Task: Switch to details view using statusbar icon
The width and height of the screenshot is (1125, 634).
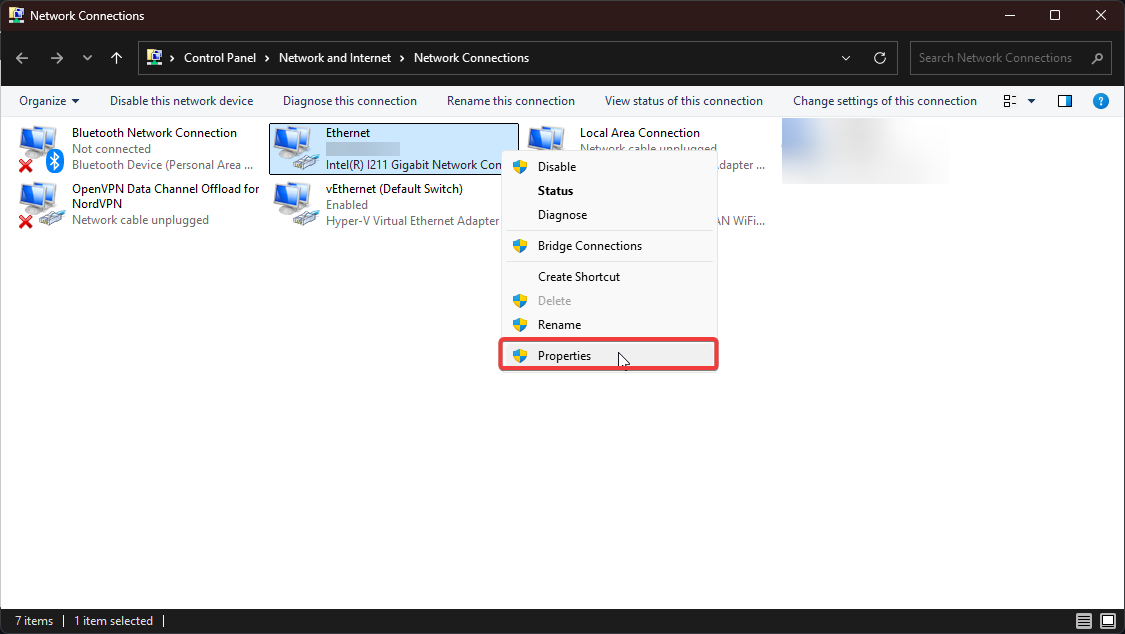Action: coord(1084,621)
